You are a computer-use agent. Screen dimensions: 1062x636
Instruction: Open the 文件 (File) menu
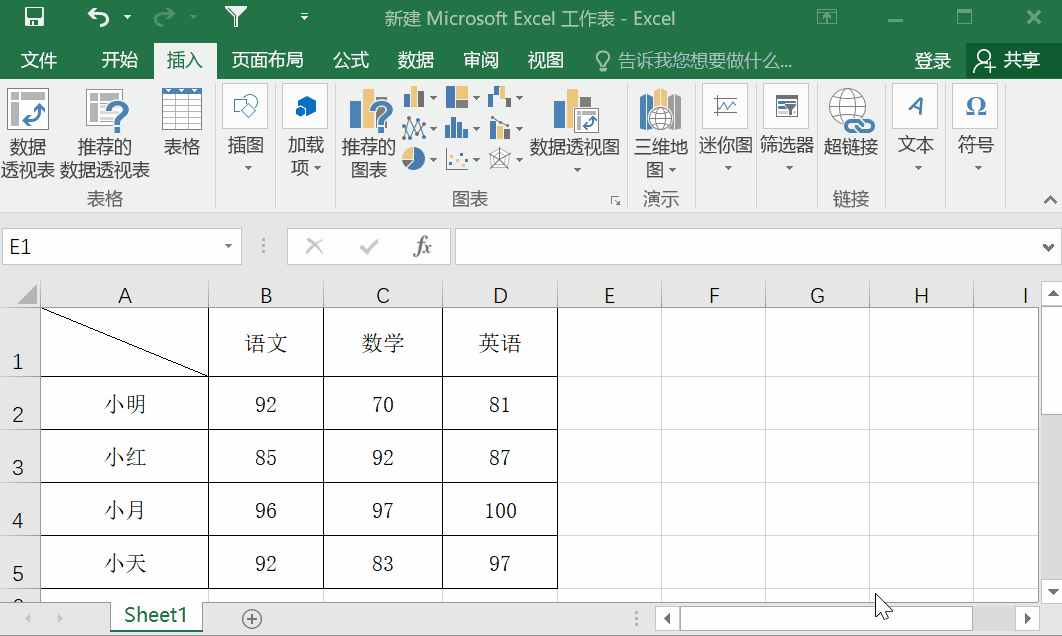click(40, 60)
